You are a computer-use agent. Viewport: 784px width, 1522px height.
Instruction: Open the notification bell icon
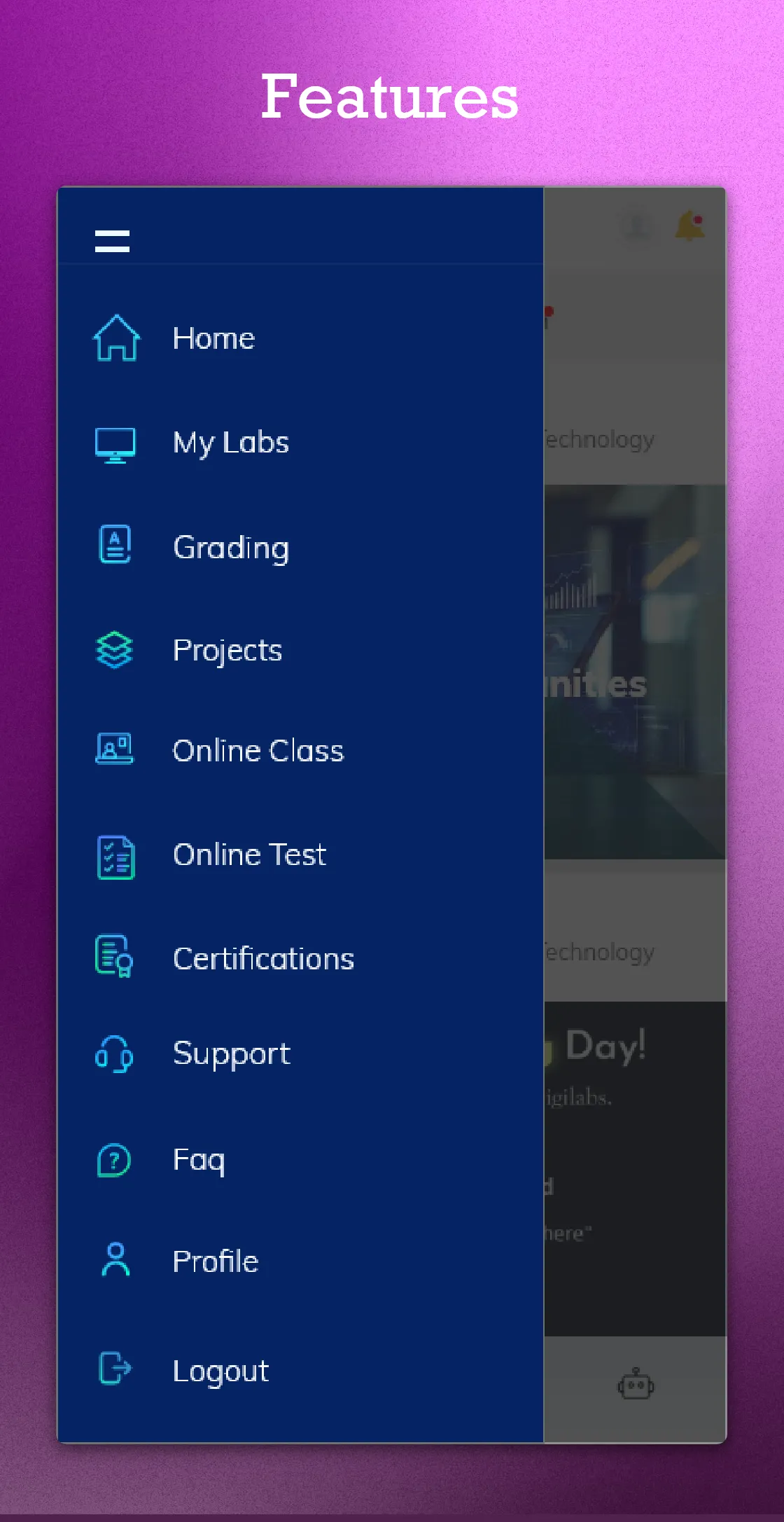click(690, 226)
